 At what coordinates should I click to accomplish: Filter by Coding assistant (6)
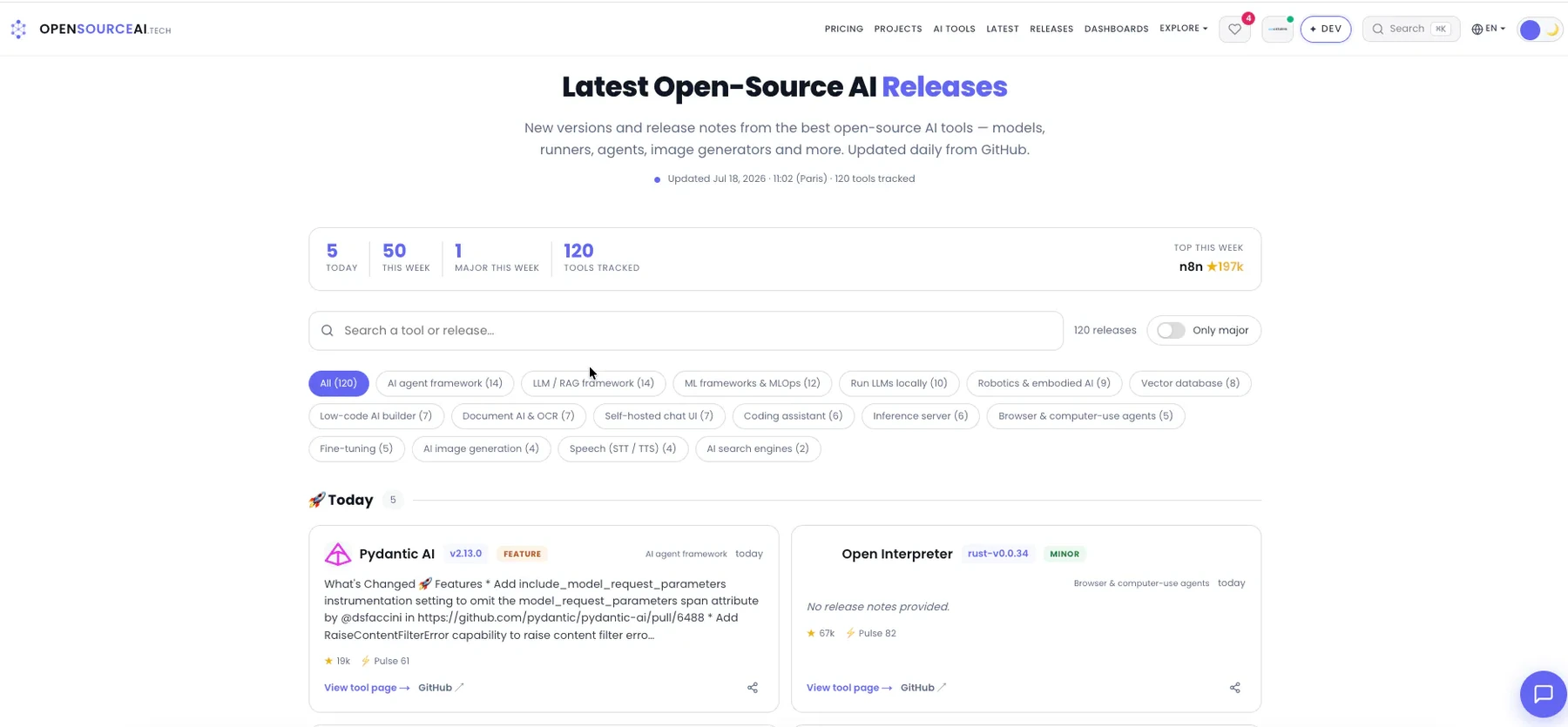click(793, 416)
